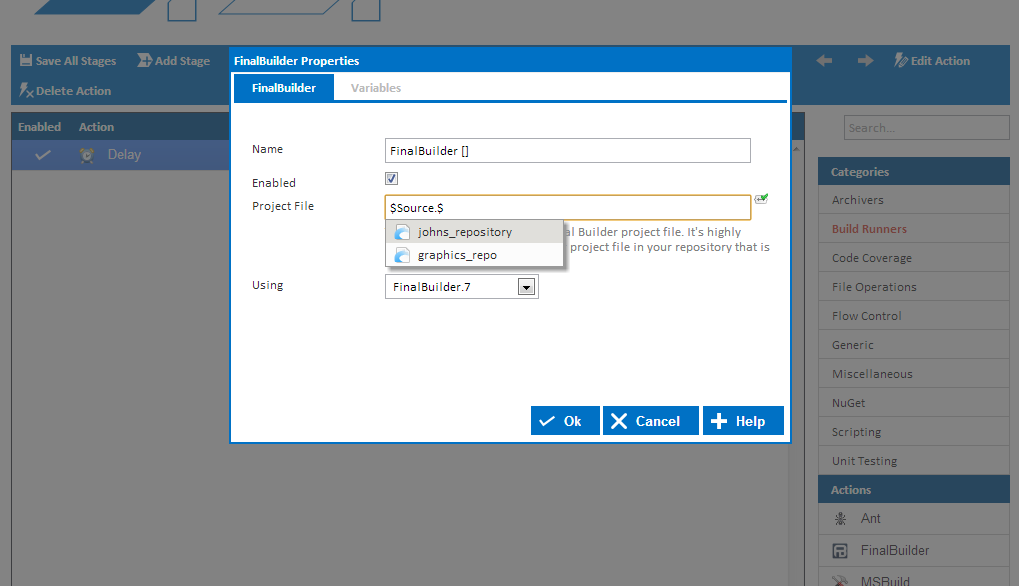Select the Archivers category
Image resolution: width=1019 pixels, height=586 pixels.
point(913,200)
